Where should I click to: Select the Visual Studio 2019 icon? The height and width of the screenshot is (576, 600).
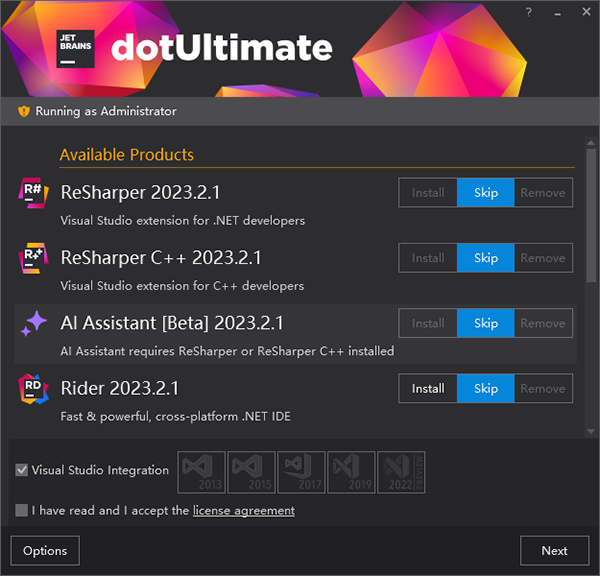(x=351, y=471)
